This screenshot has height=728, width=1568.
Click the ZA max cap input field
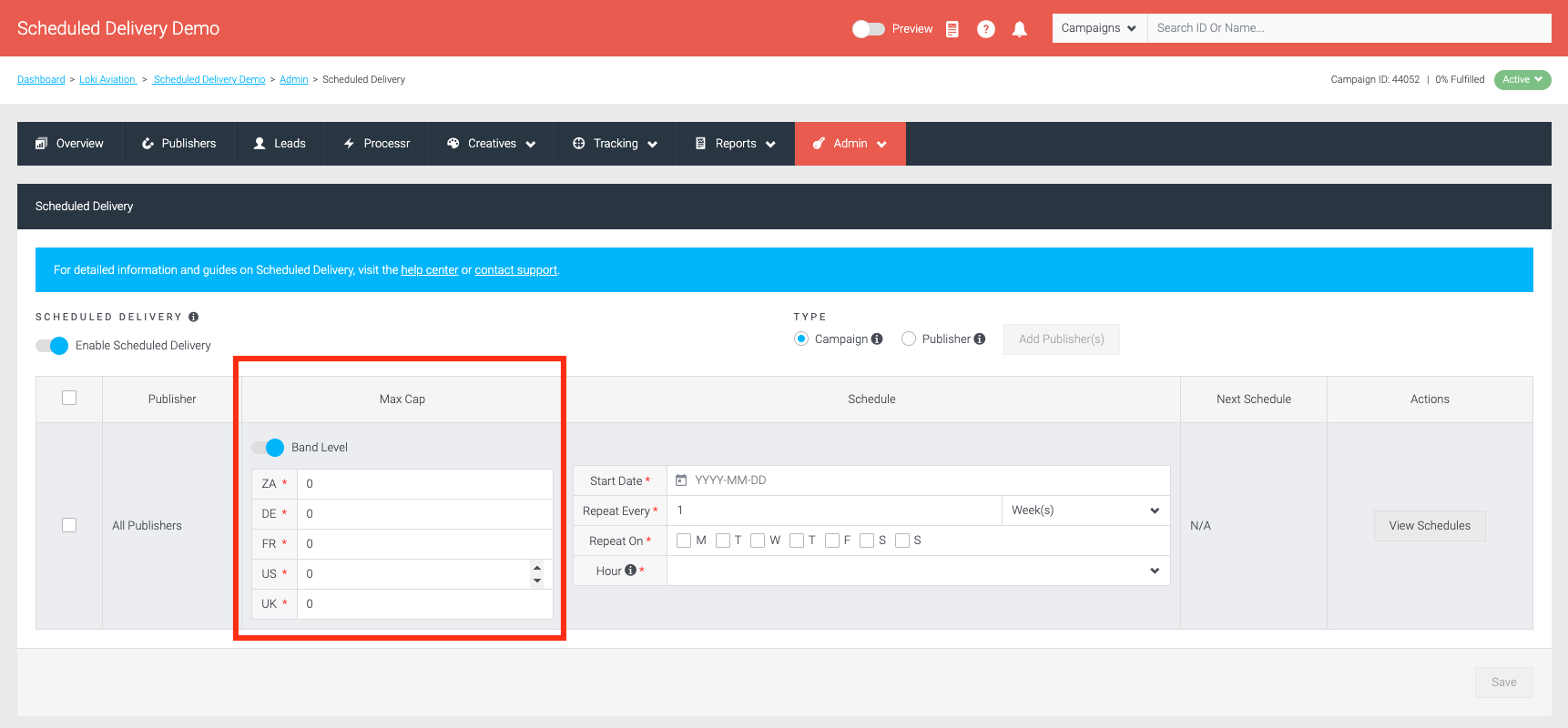(424, 484)
